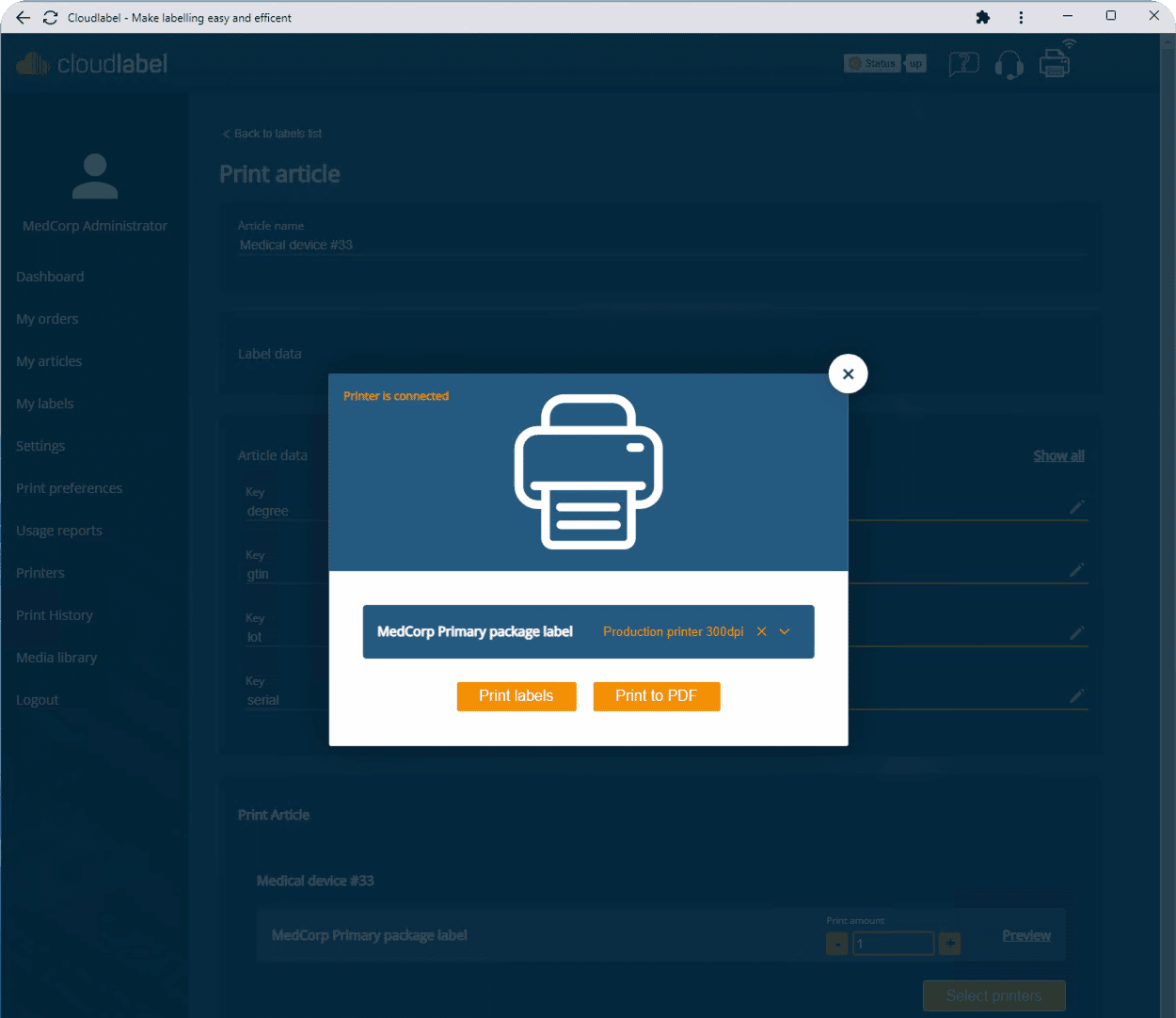Click the browser back arrow

tap(23, 16)
